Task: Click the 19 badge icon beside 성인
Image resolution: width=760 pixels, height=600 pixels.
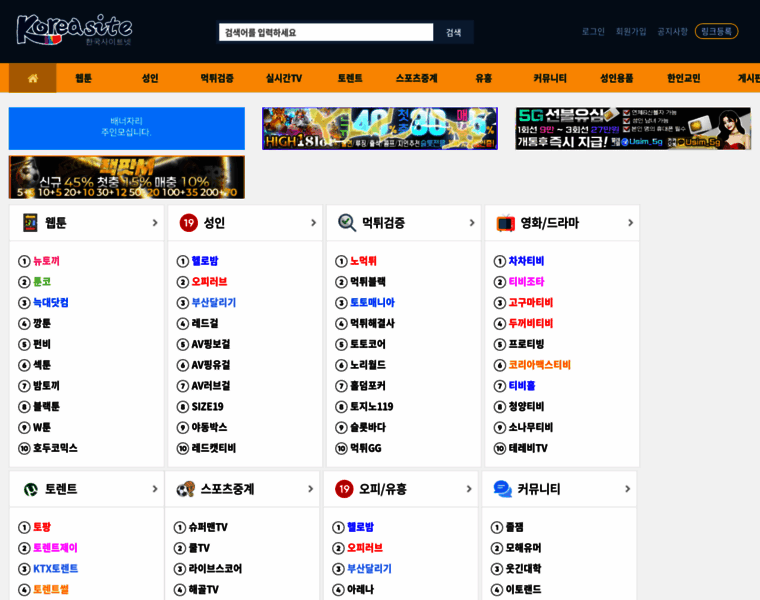Action: coord(188,223)
